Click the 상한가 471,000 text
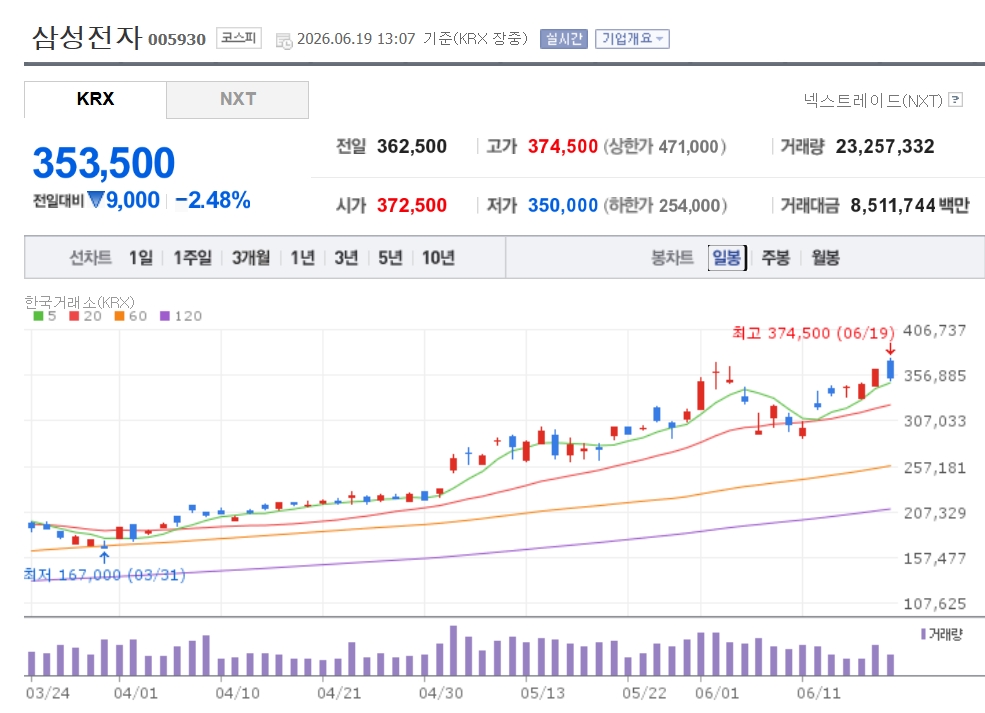This screenshot has width=985, height=713. click(665, 146)
